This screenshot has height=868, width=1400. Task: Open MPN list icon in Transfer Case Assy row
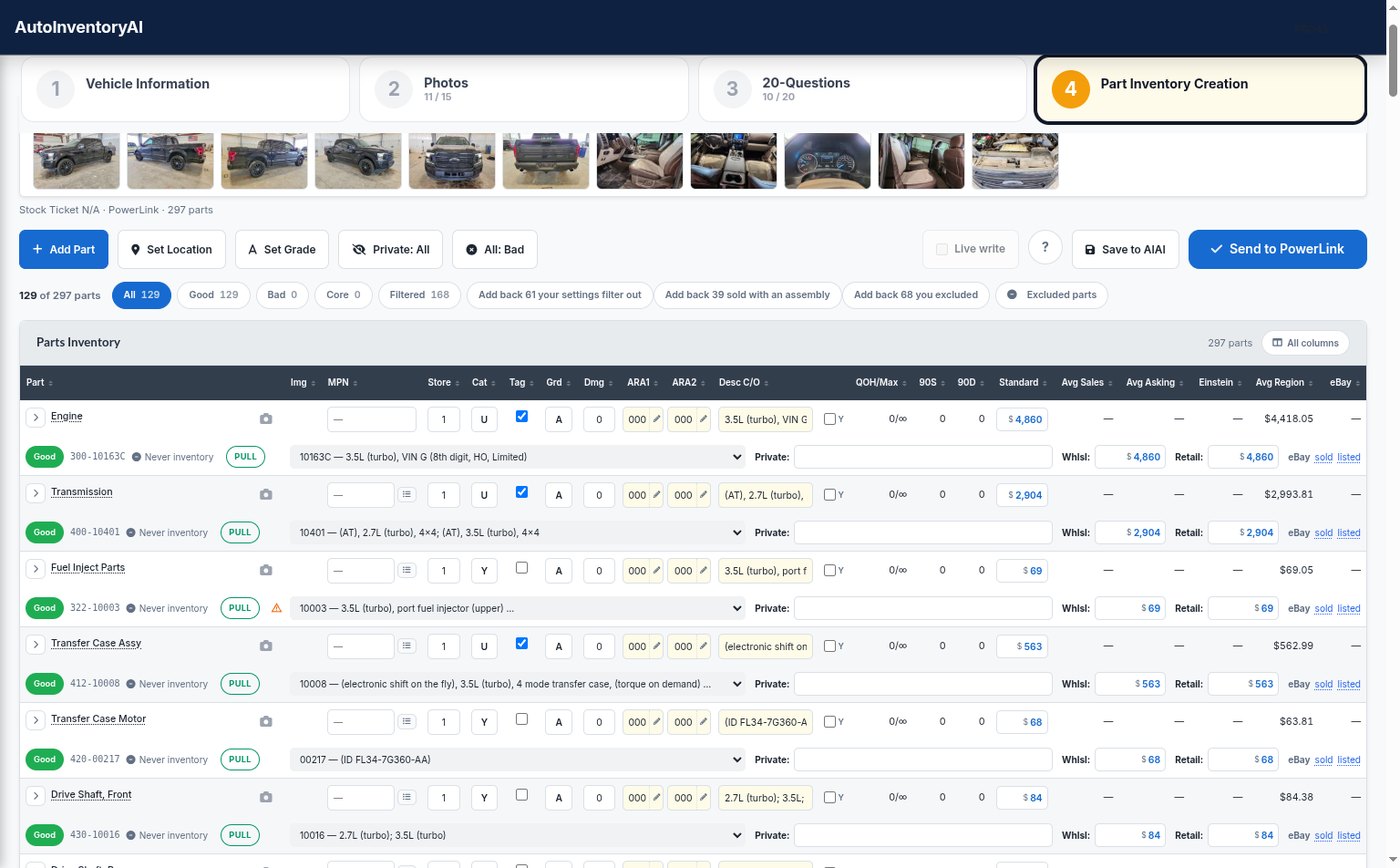(x=407, y=646)
